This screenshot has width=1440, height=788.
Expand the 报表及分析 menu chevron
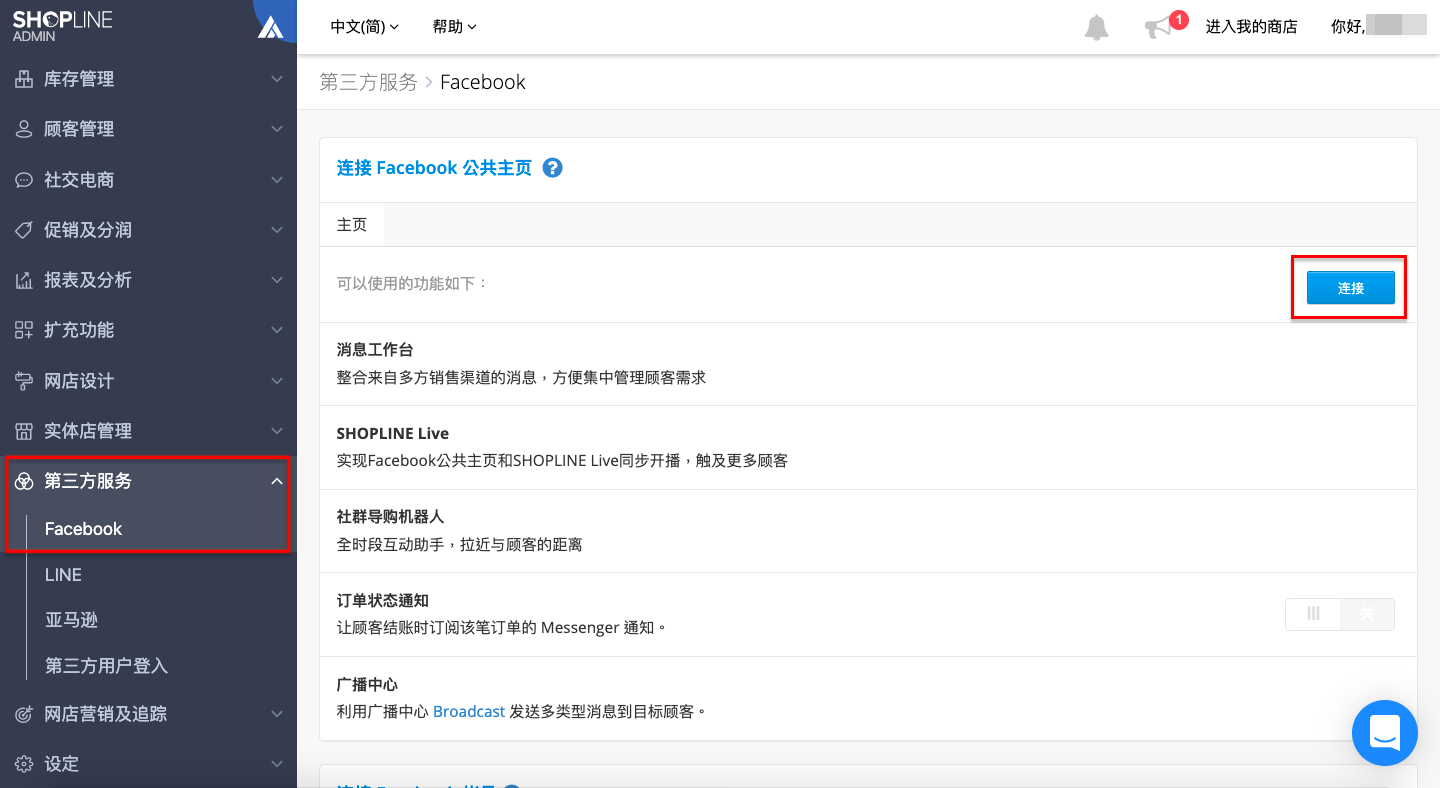[277, 280]
